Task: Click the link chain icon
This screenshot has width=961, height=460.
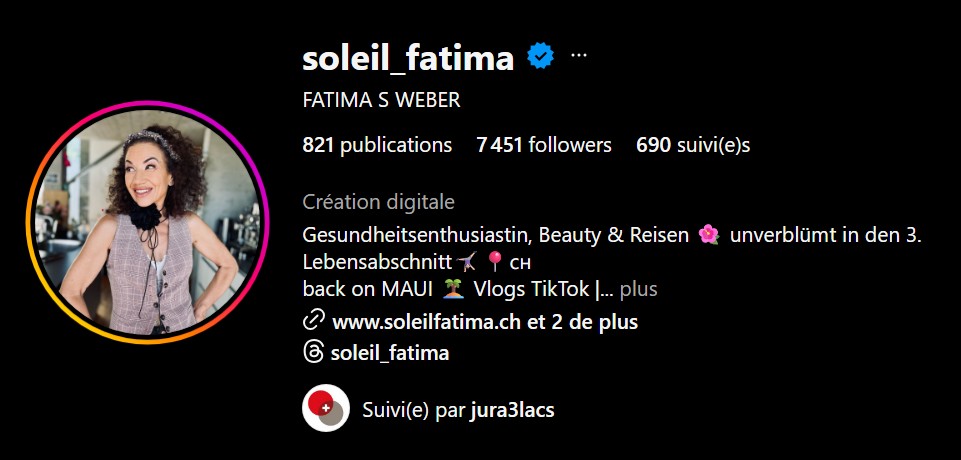Action: click(313, 321)
